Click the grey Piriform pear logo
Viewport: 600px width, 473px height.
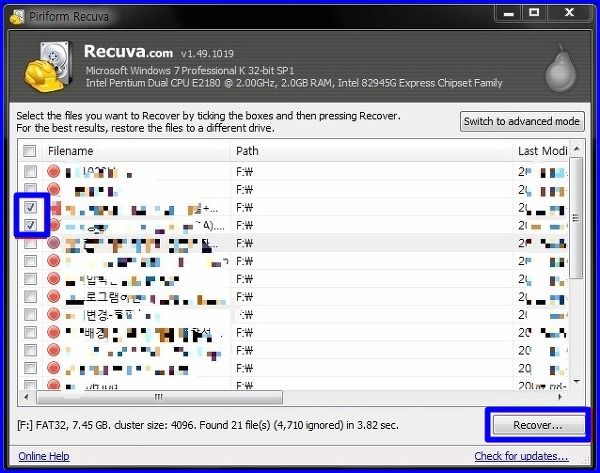[561, 68]
